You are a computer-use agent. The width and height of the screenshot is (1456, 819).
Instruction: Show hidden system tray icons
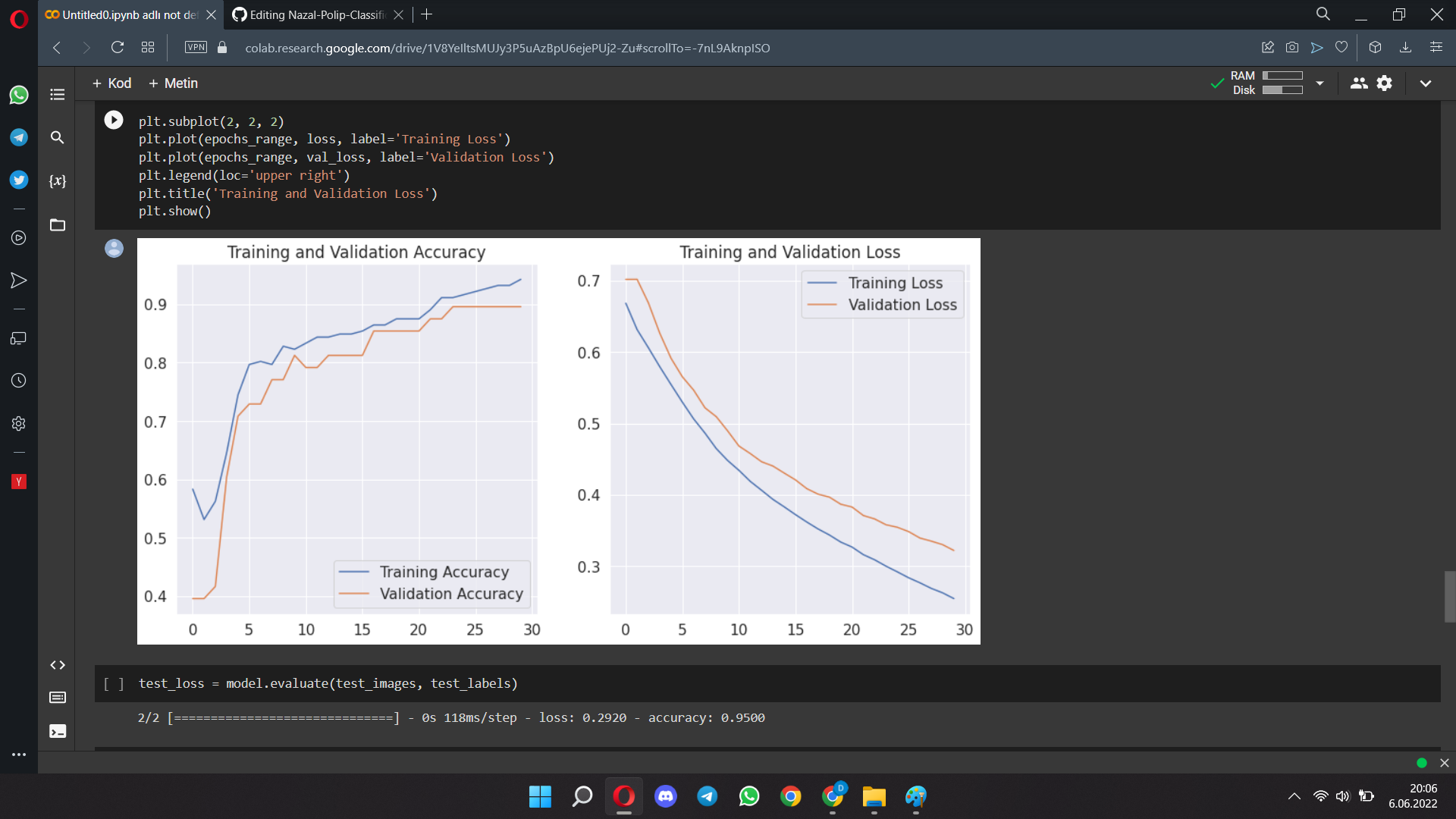click(x=1294, y=796)
